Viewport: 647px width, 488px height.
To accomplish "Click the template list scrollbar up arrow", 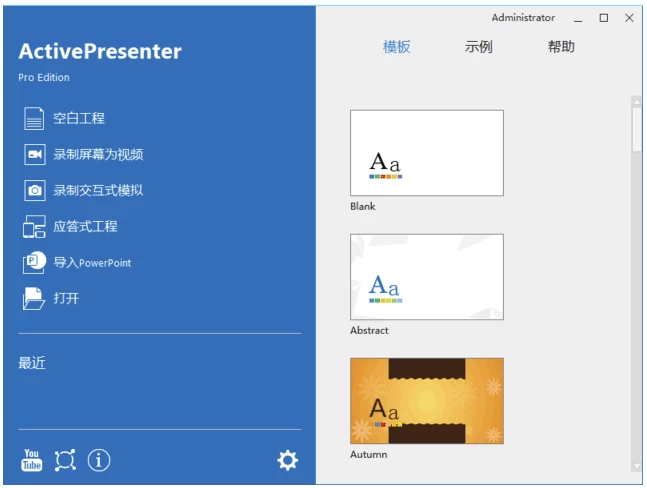I will 636,101.
